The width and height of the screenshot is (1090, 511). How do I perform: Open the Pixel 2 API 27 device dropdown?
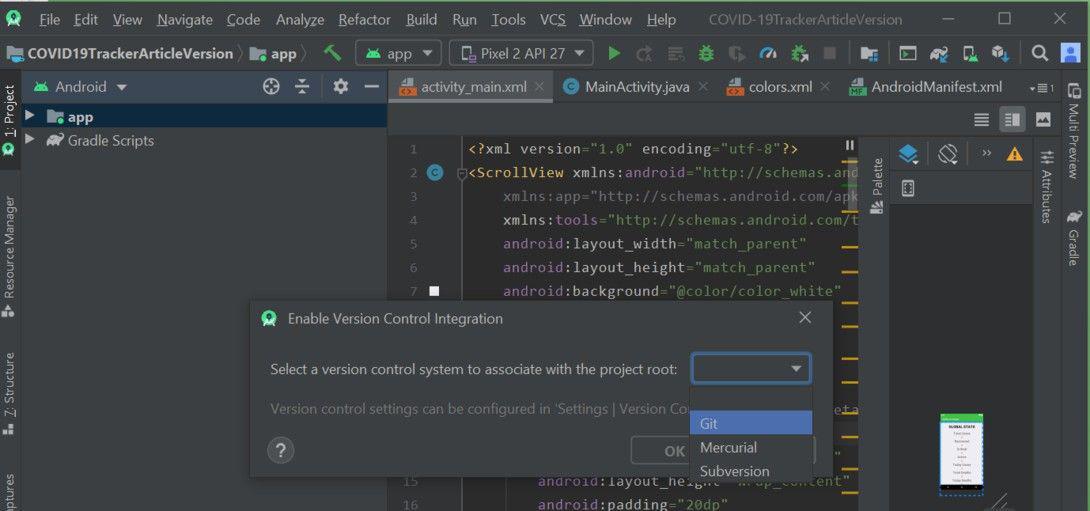coord(521,54)
